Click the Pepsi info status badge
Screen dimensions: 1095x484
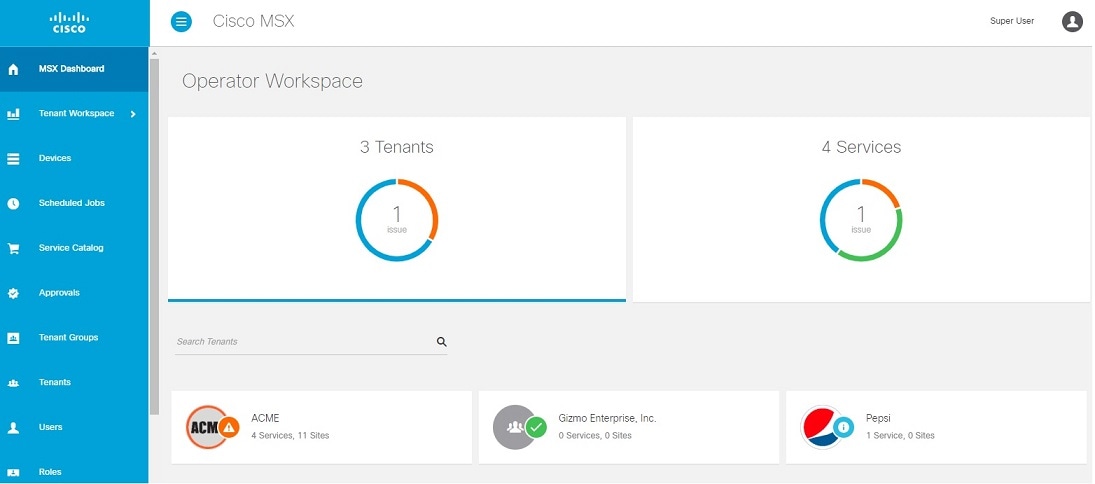point(843,427)
